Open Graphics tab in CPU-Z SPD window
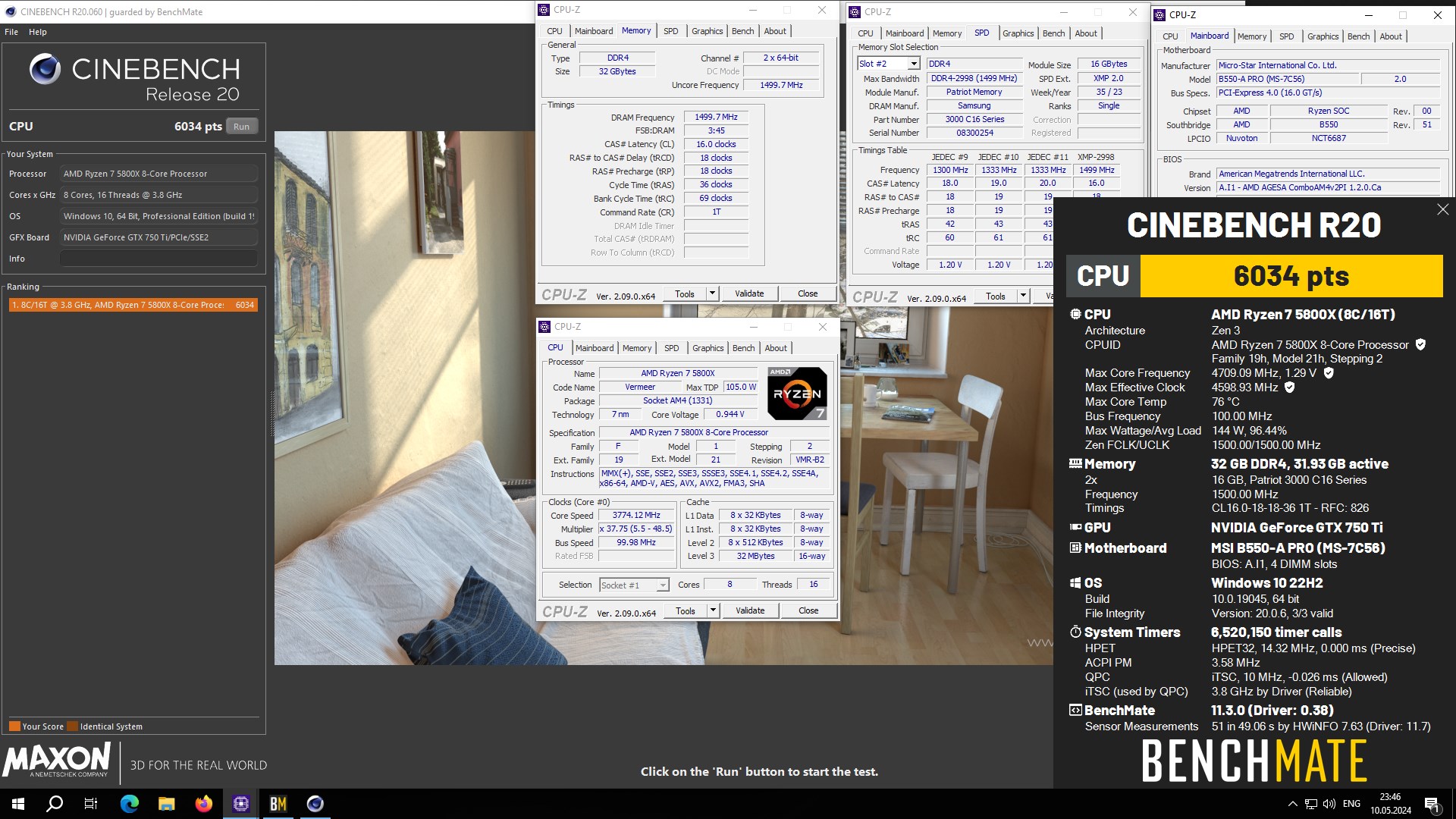This screenshot has height=819, width=1456. tap(1018, 33)
